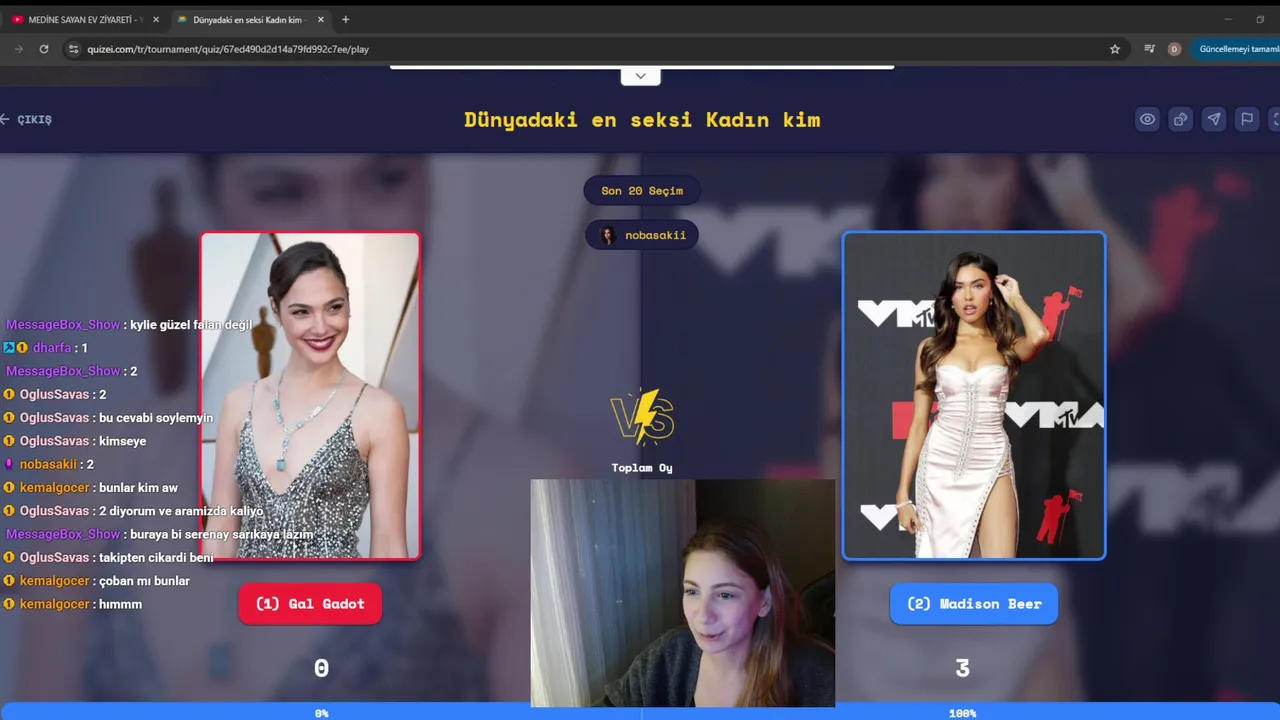Bookmark this page with the star icon

tap(1115, 49)
